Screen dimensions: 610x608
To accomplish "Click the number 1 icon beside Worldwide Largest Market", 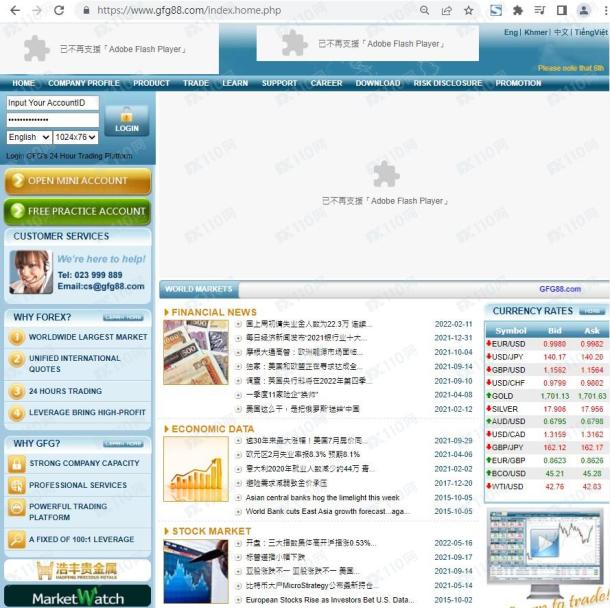I will (17, 337).
